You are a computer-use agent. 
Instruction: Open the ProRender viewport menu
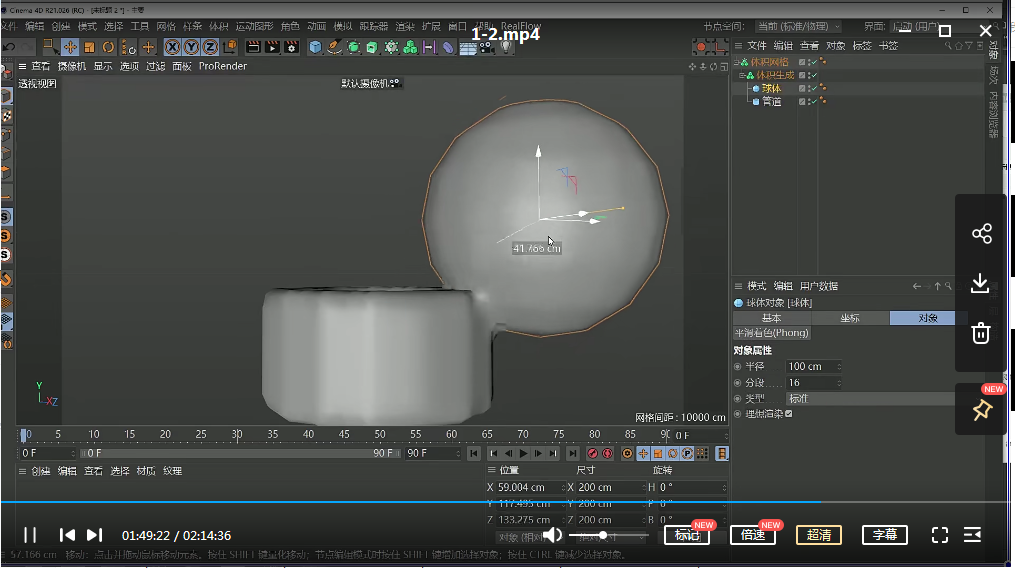click(x=222, y=66)
